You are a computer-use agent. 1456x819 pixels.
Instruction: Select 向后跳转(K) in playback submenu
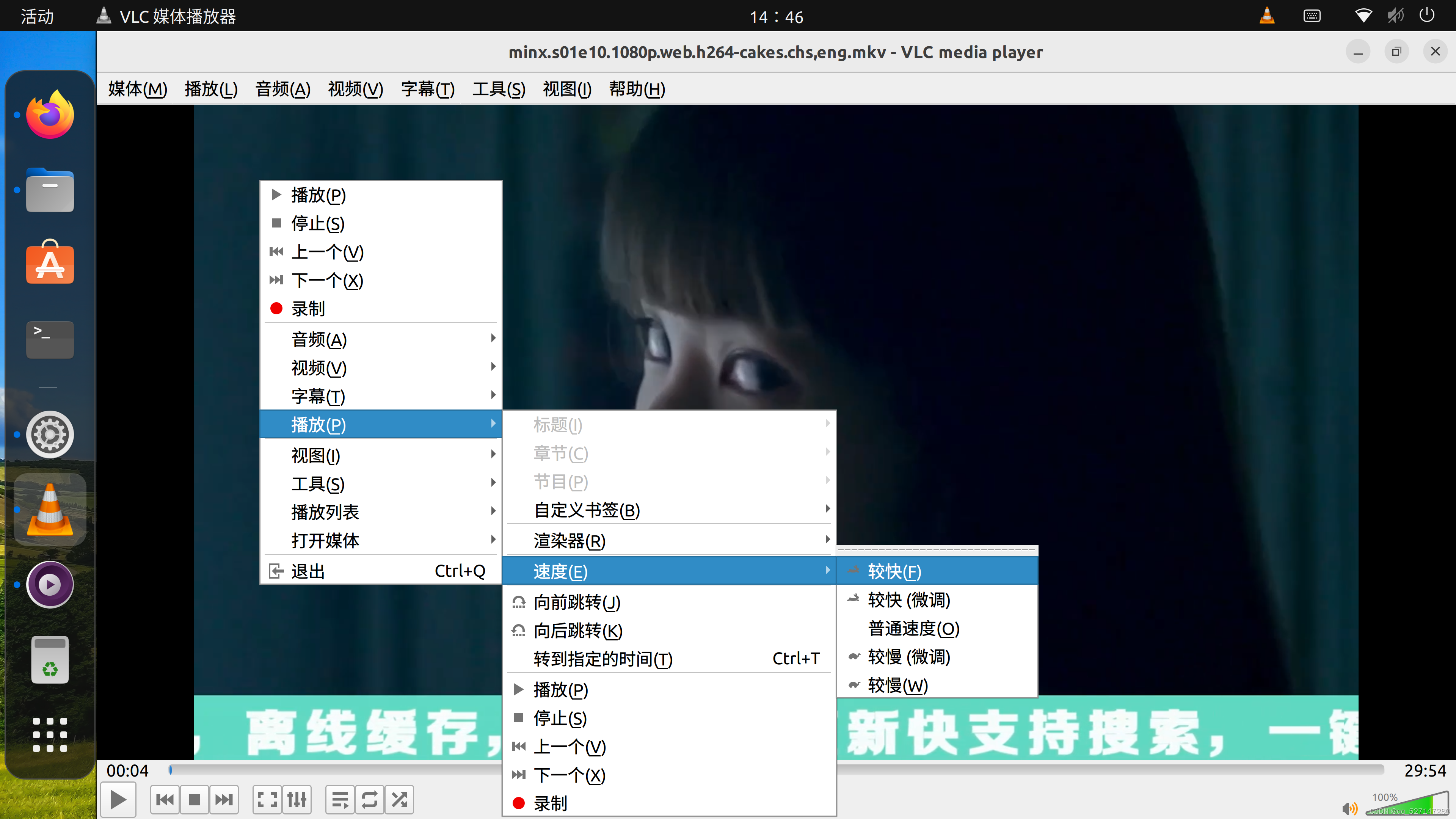(669, 630)
